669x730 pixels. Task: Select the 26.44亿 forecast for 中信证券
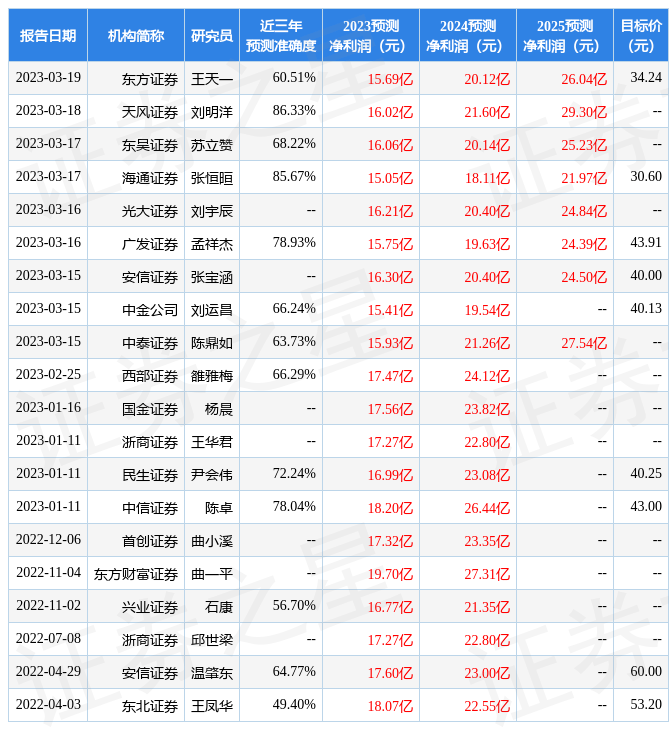click(x=487, y=509)
